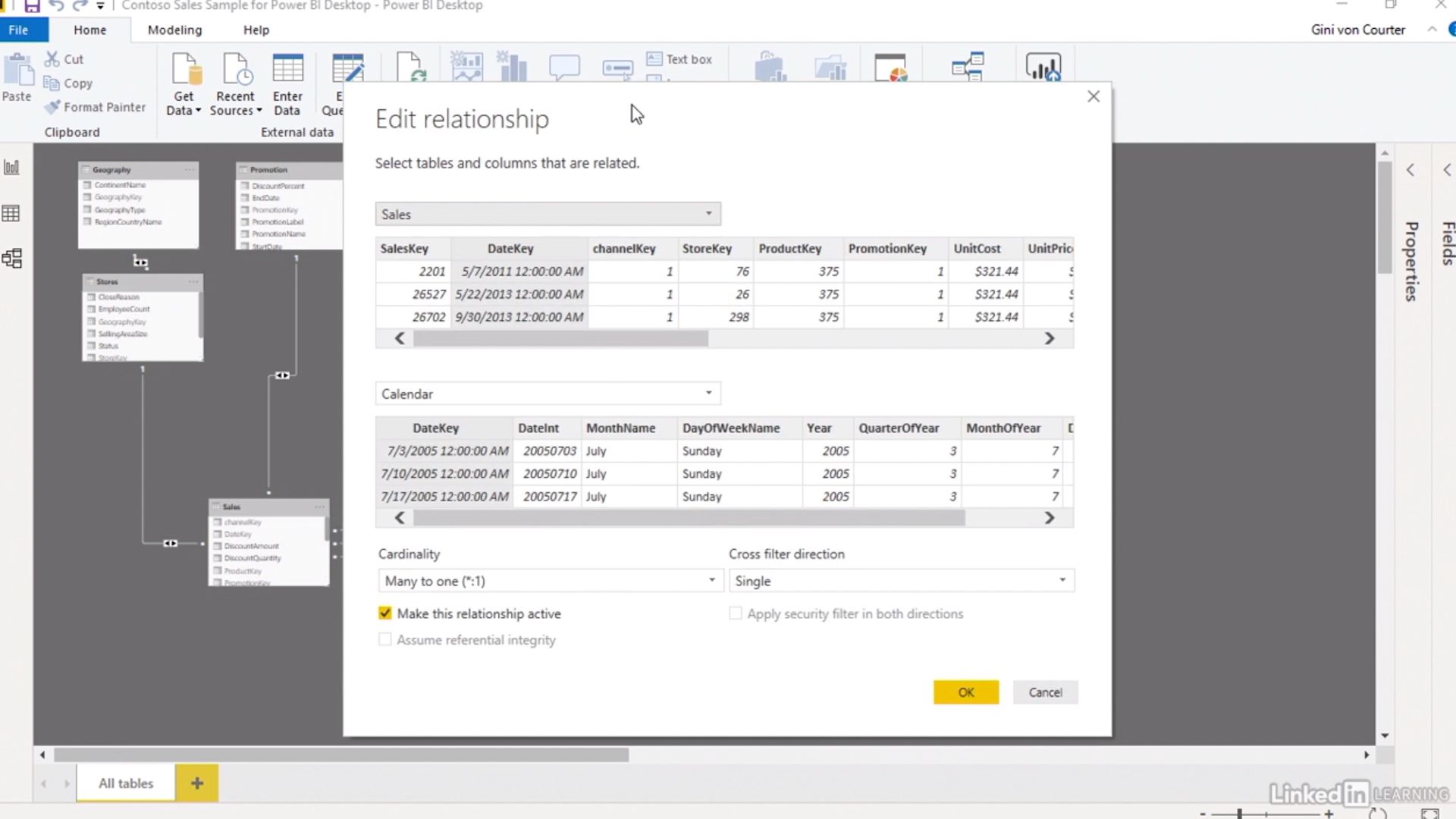Click the Gini von Courter account name
The image size is (1456, 819).
point(1358,30)
